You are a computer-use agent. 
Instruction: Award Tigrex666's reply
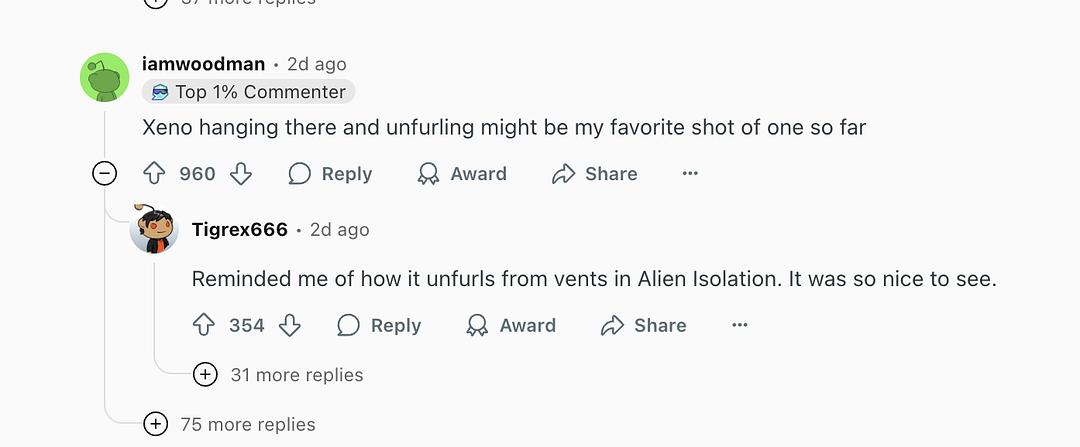(511, 325)
